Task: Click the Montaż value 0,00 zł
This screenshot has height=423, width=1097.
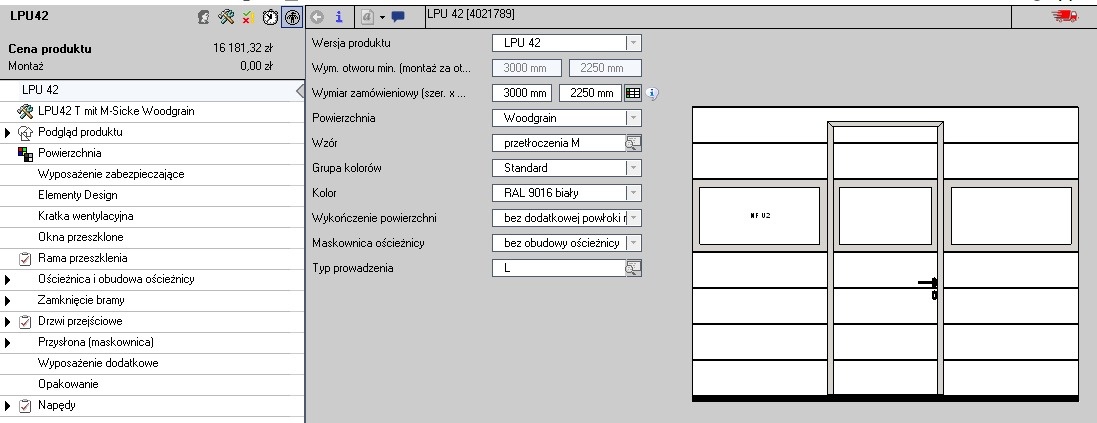Action: tap(256, 66)
